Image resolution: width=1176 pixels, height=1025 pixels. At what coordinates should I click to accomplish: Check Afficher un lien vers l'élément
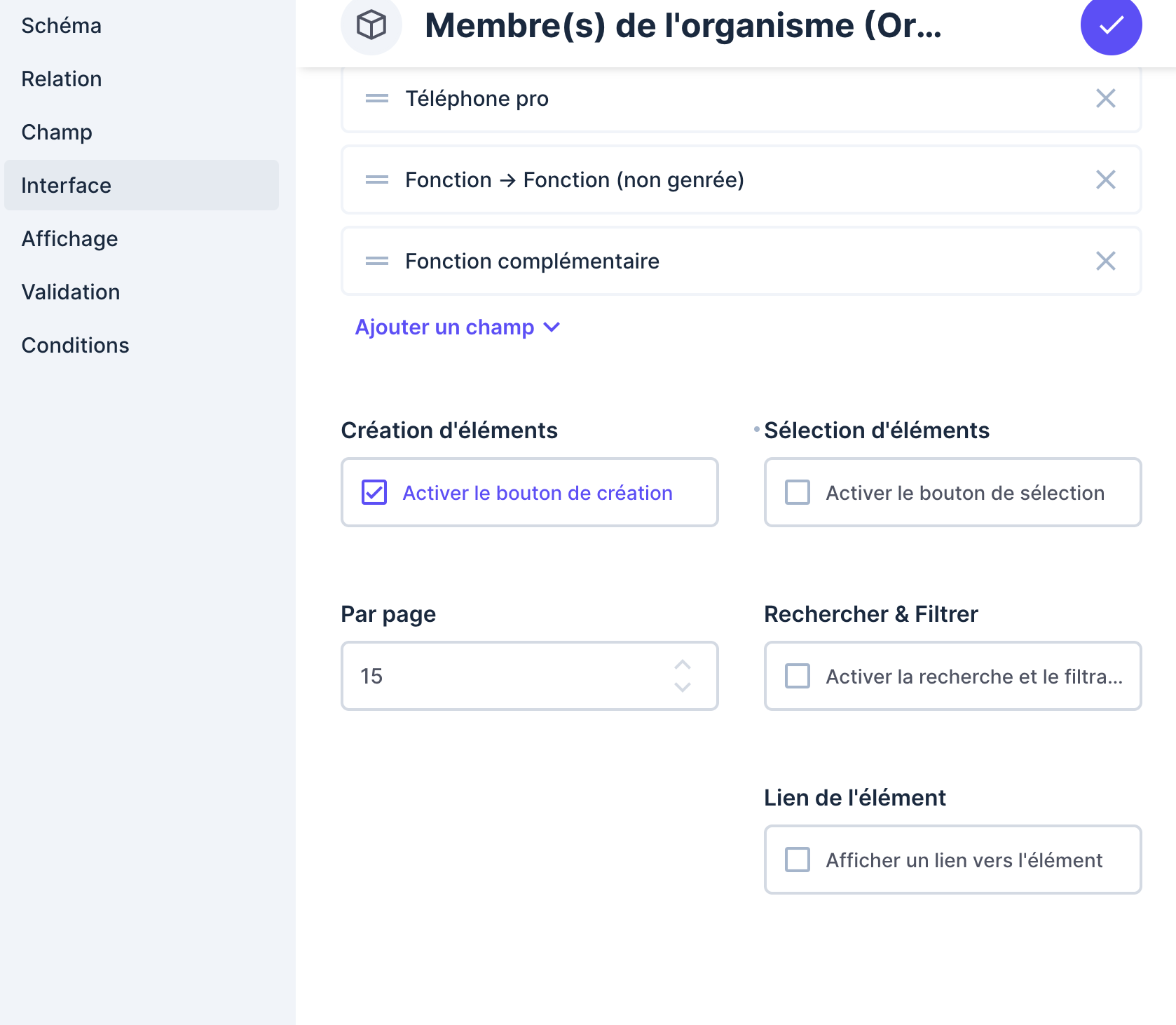click(798, 860)
